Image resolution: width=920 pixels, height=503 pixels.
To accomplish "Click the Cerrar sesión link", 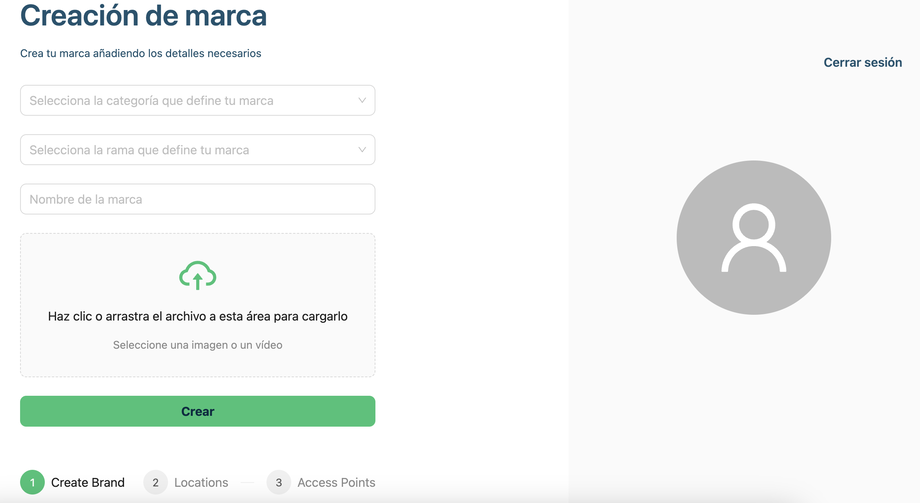I will (x=862, y=62).
